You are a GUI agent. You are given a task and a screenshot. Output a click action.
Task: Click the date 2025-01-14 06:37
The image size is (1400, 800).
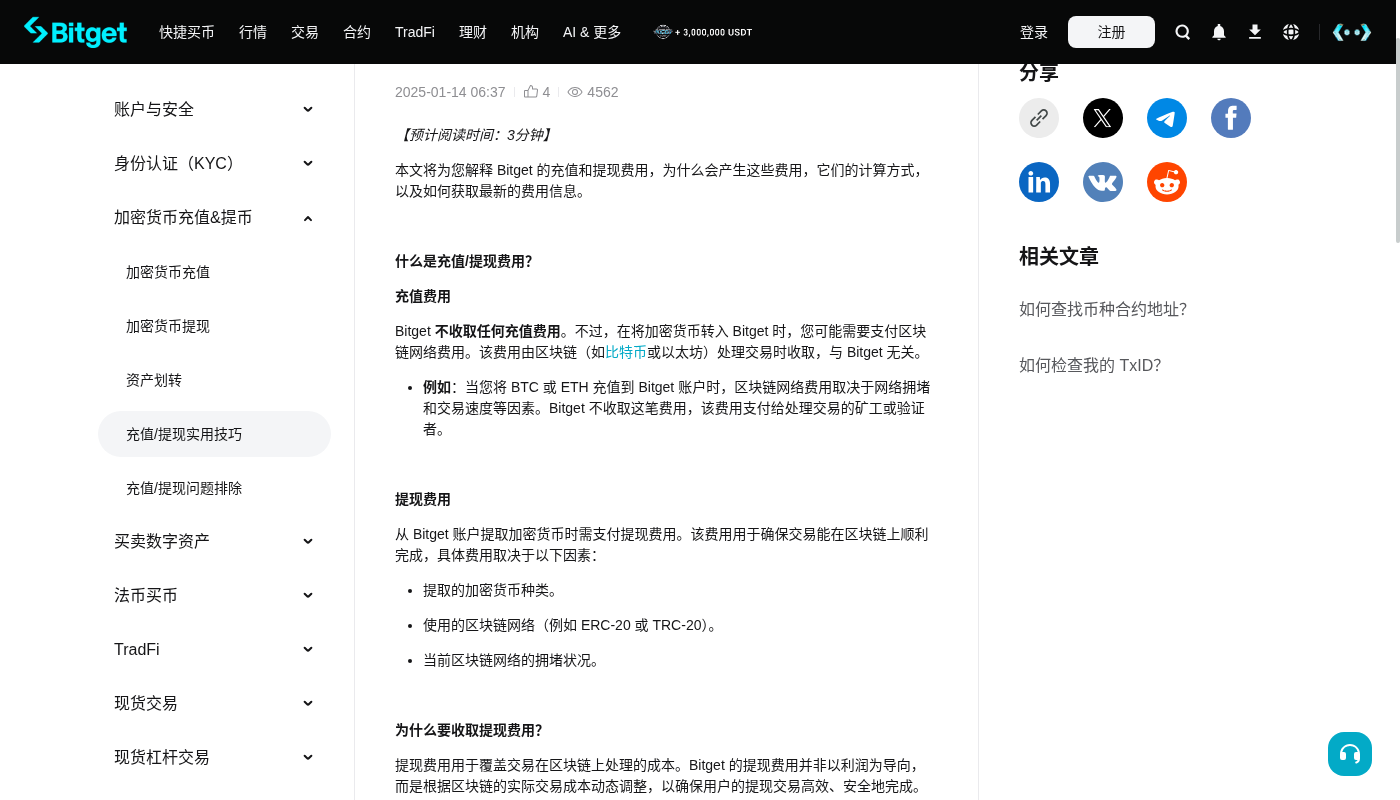coord(450,92)
